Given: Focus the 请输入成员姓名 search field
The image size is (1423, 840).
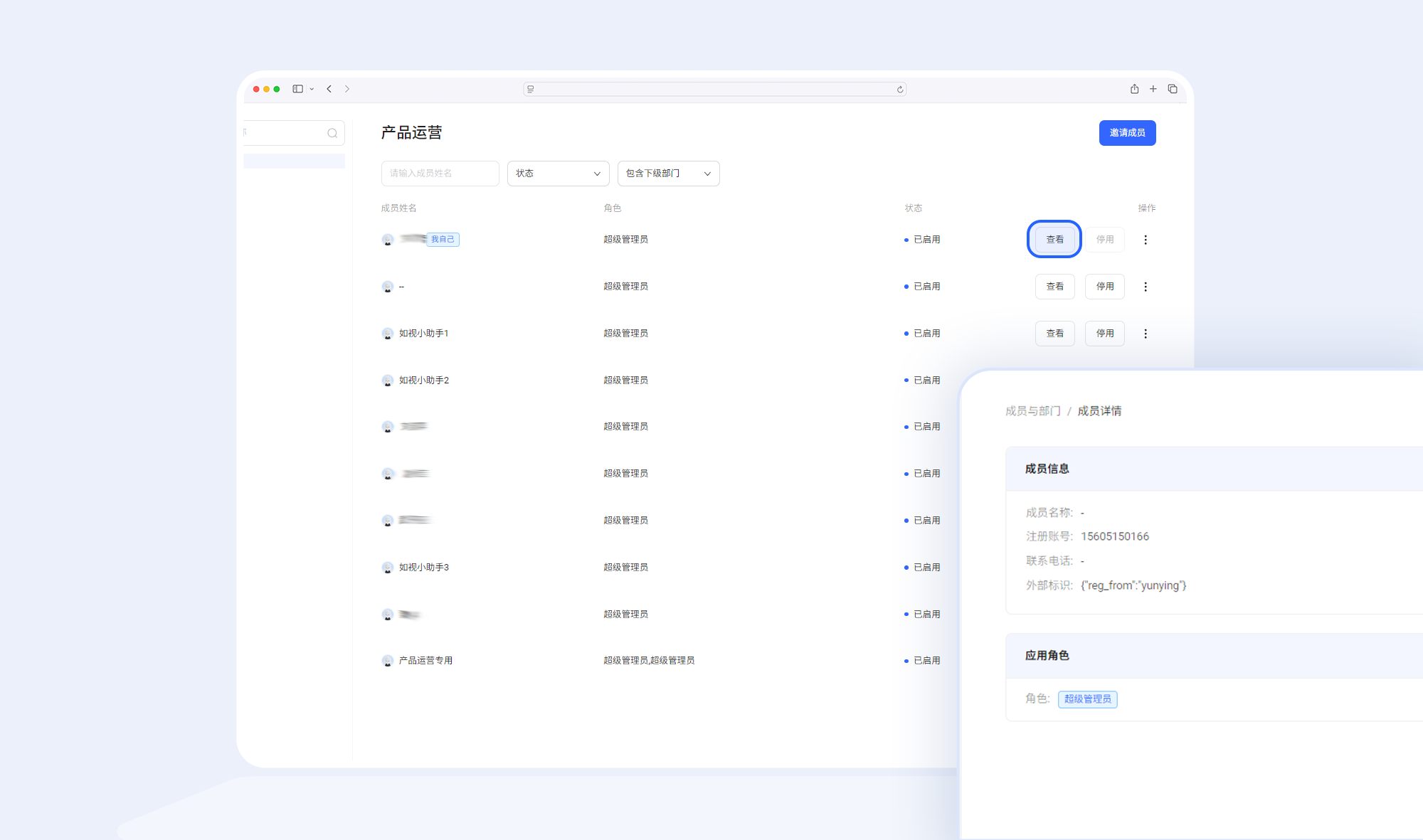Looking at the screenshot, I should pyautogui.click(x=440, y=174).
